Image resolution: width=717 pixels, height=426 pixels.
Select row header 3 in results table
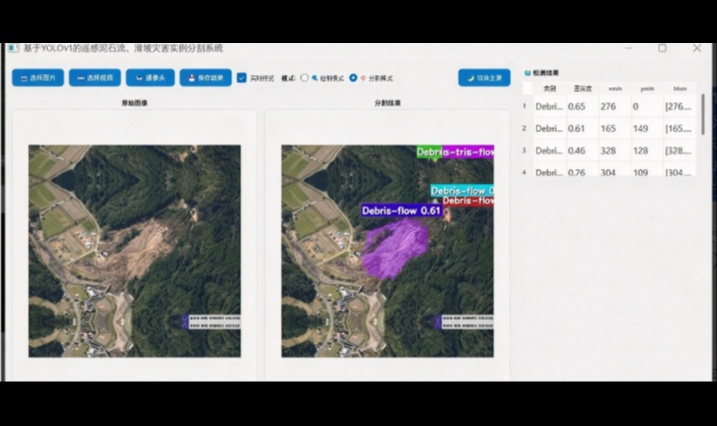525,150
